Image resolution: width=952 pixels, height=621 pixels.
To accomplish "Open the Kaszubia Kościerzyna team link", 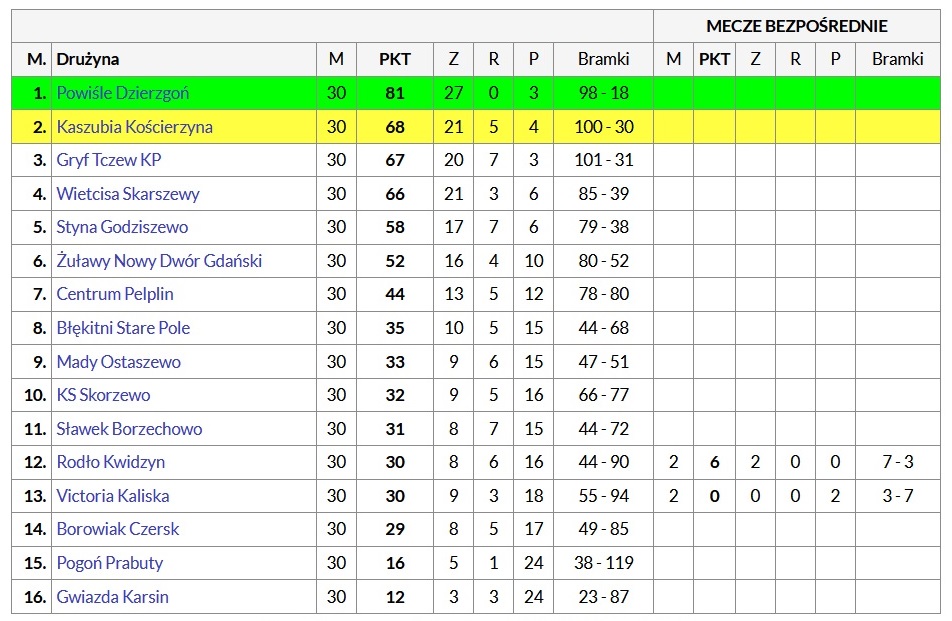I will point(134,127).
